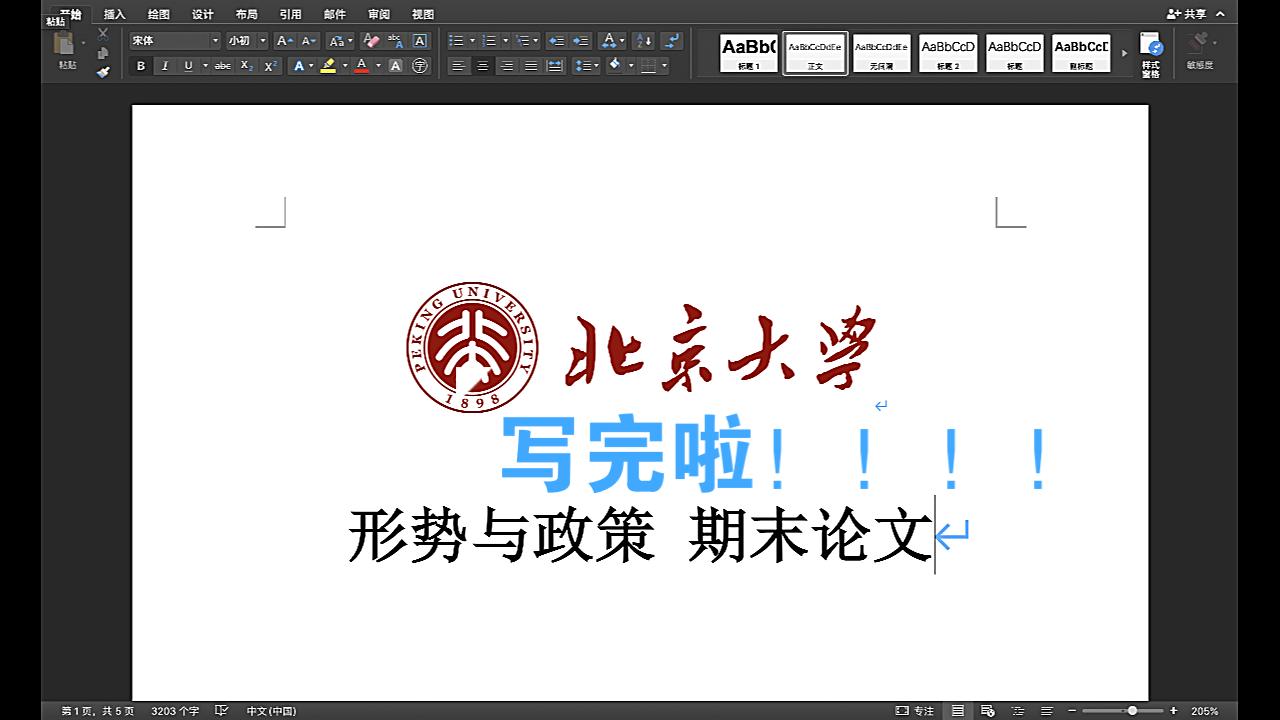Click the 3203 个字 word count
1280x720 pixels.
175,711
